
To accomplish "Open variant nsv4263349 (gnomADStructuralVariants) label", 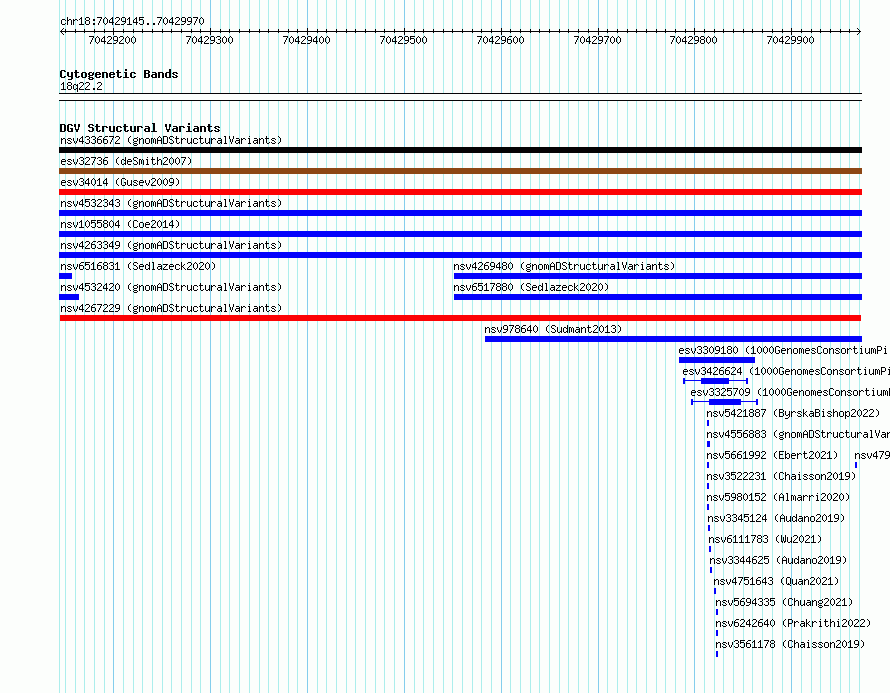I will point(171,245).
